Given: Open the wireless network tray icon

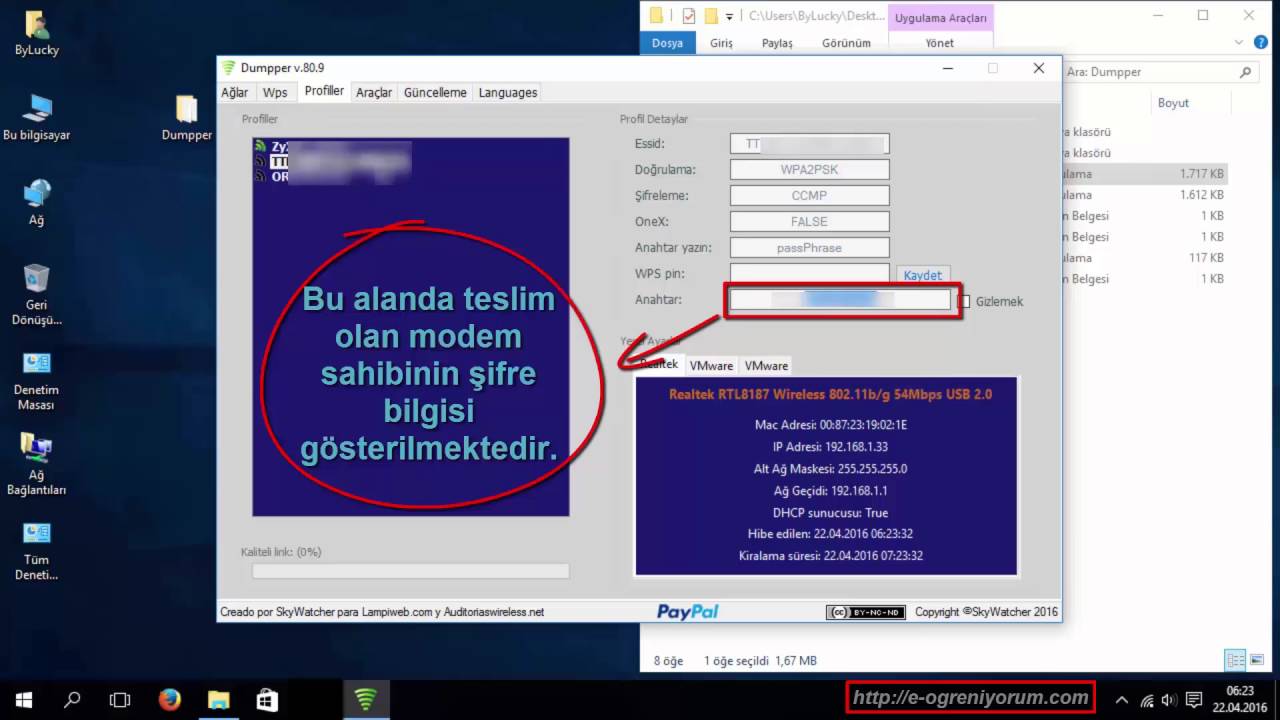Looking at the screenshot, I should point(1147,700).
